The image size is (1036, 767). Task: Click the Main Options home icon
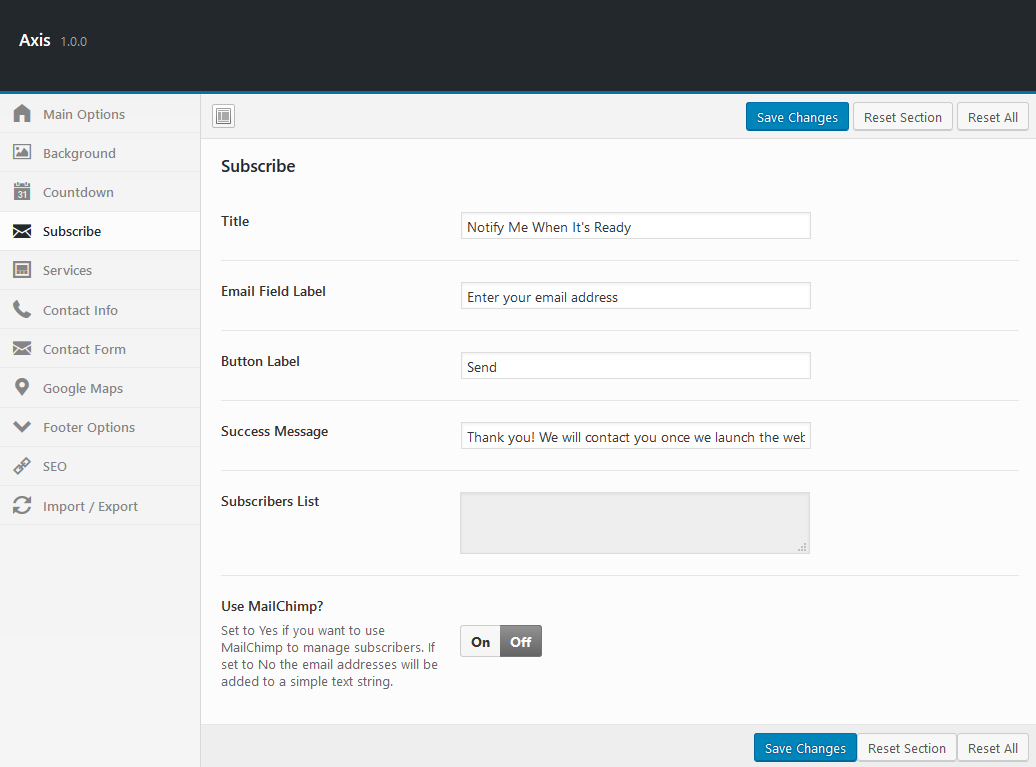22,114
